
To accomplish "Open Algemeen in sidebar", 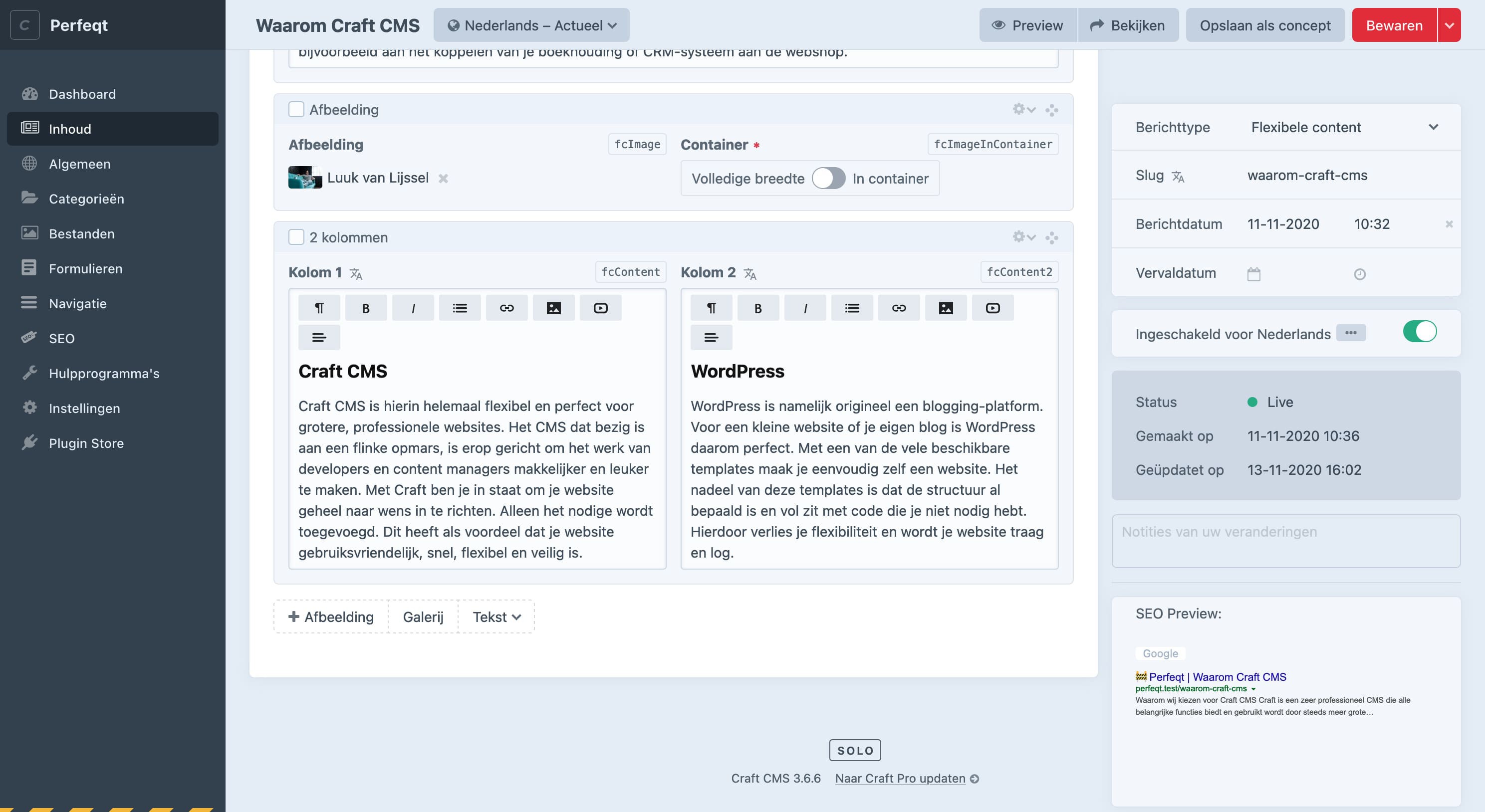I will pos(112,164).
